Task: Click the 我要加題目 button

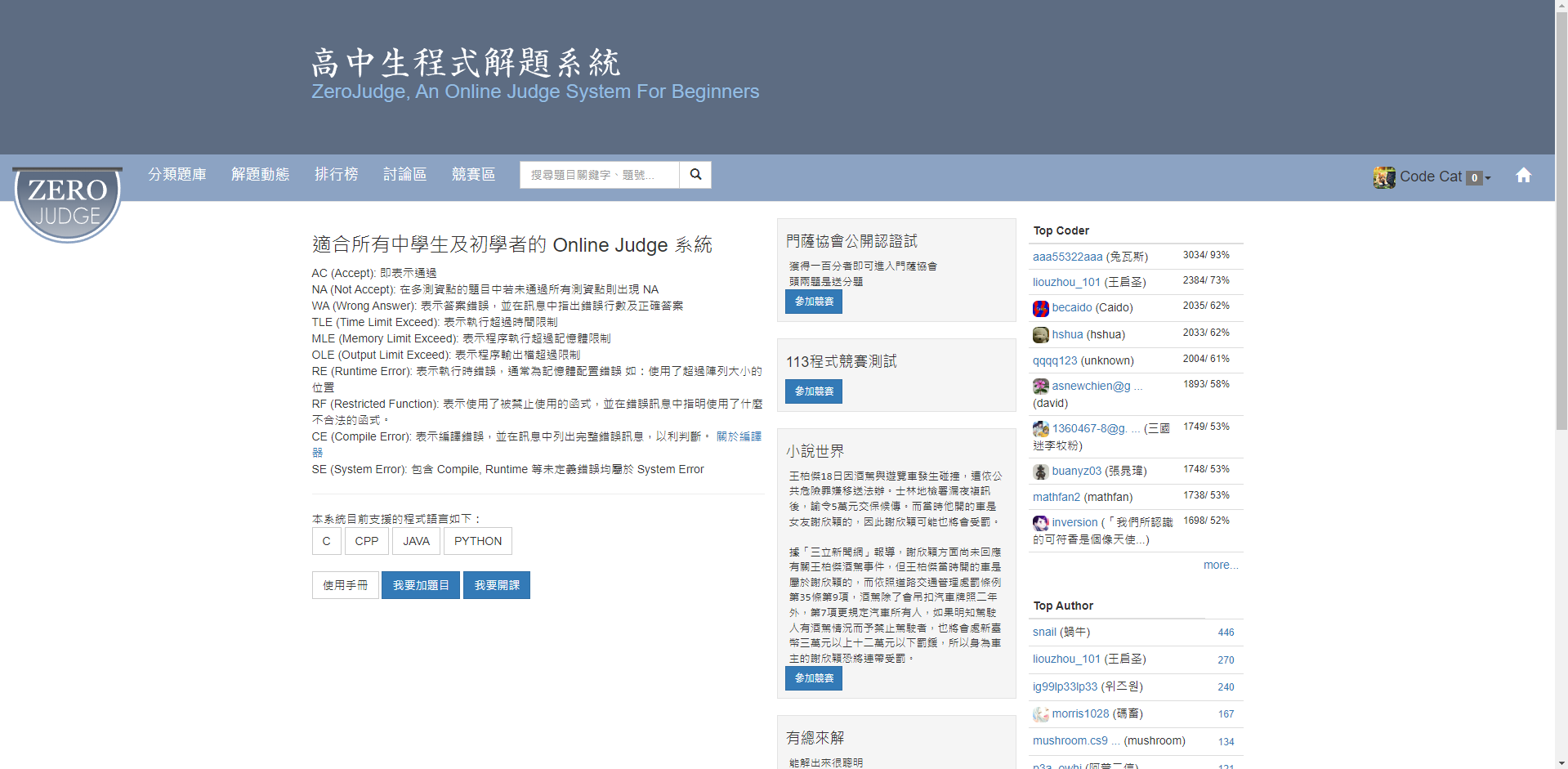Action: 421,585
